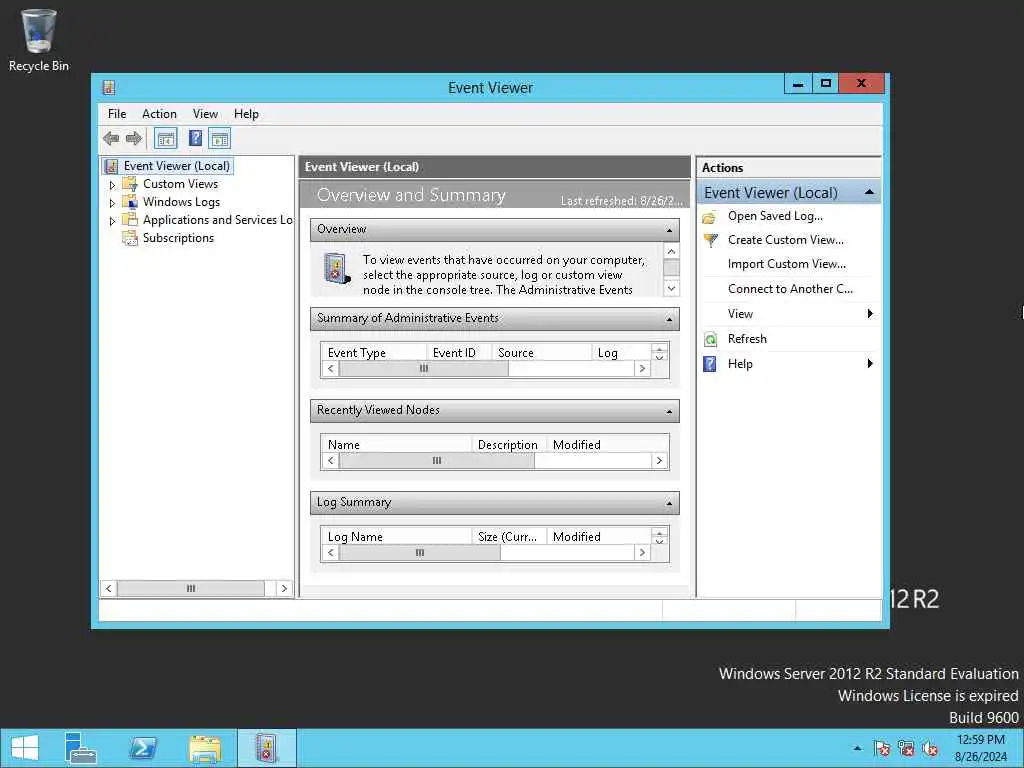Click the Event Viewer taskbar button
Viewport: 1024px width, 768px height.
pos(266,748)
